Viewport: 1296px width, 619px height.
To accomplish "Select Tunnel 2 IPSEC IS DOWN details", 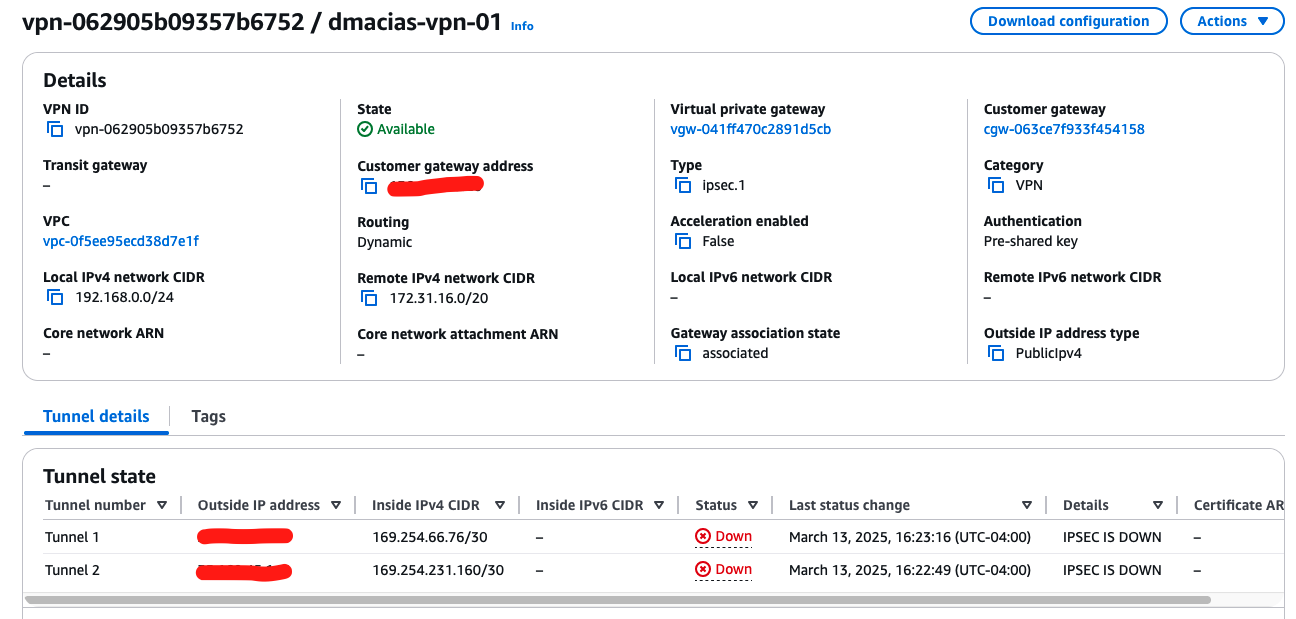I will (1112, 570).
